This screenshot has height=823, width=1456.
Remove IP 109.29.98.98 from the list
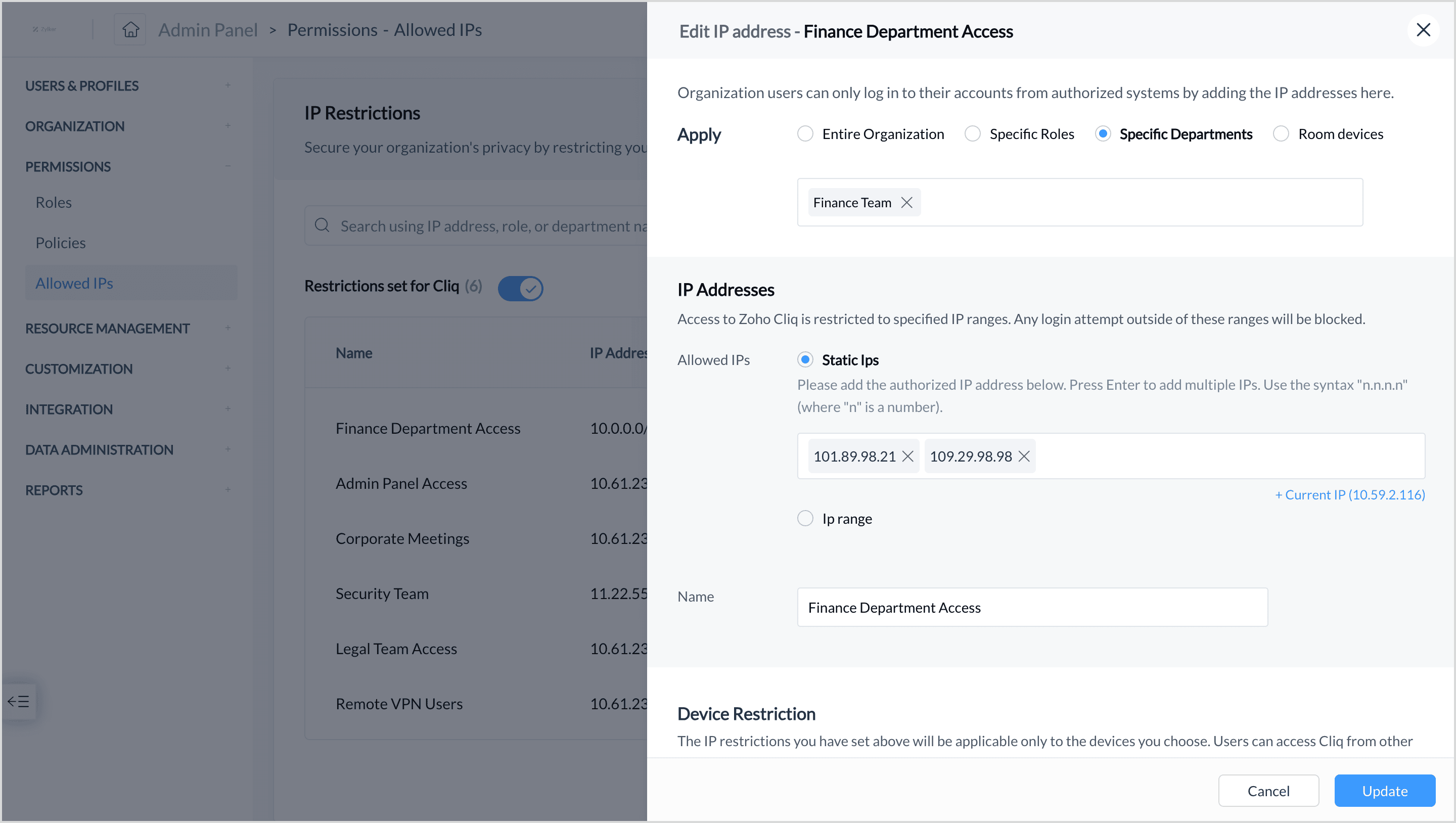(1024, 456)
